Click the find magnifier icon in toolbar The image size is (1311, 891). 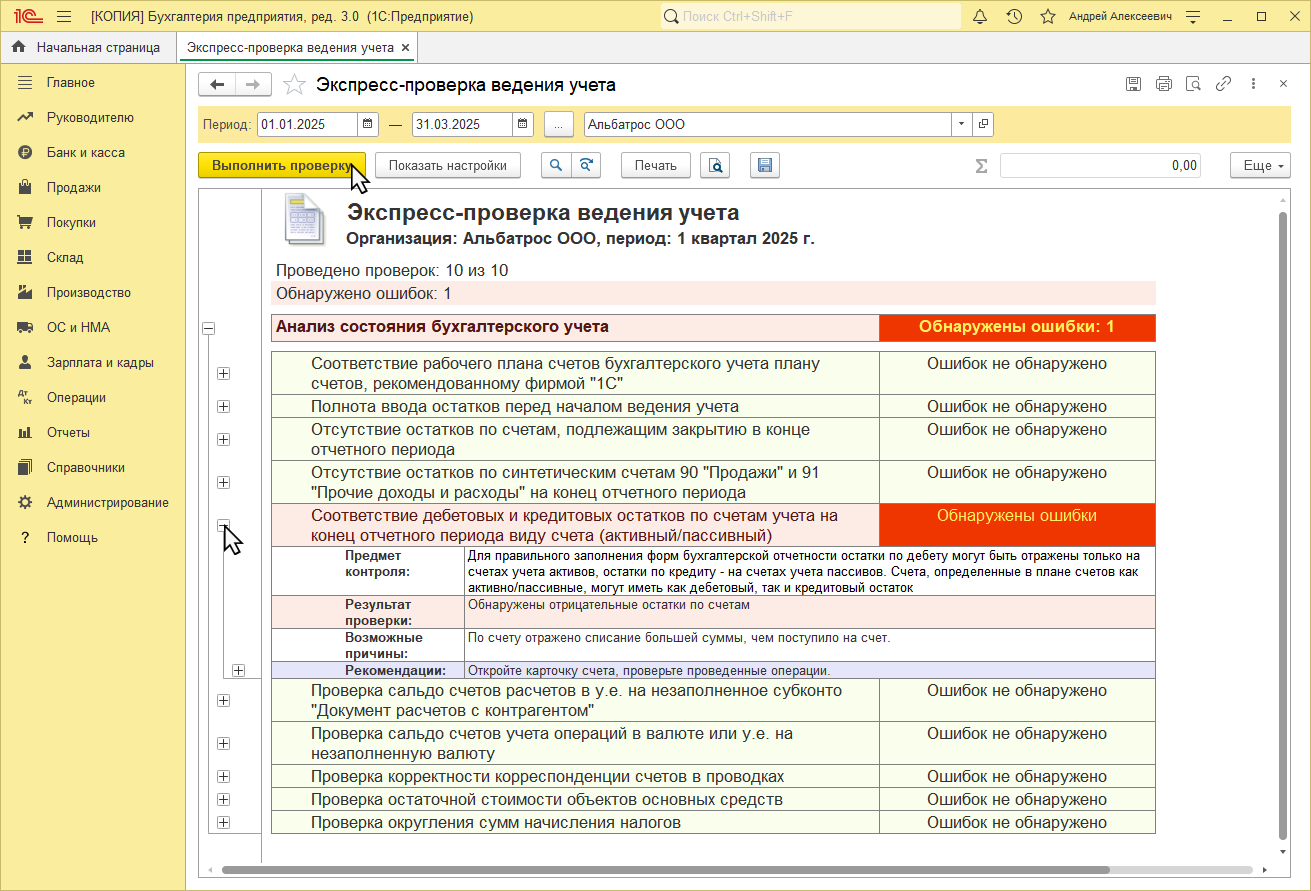point(556,166)
